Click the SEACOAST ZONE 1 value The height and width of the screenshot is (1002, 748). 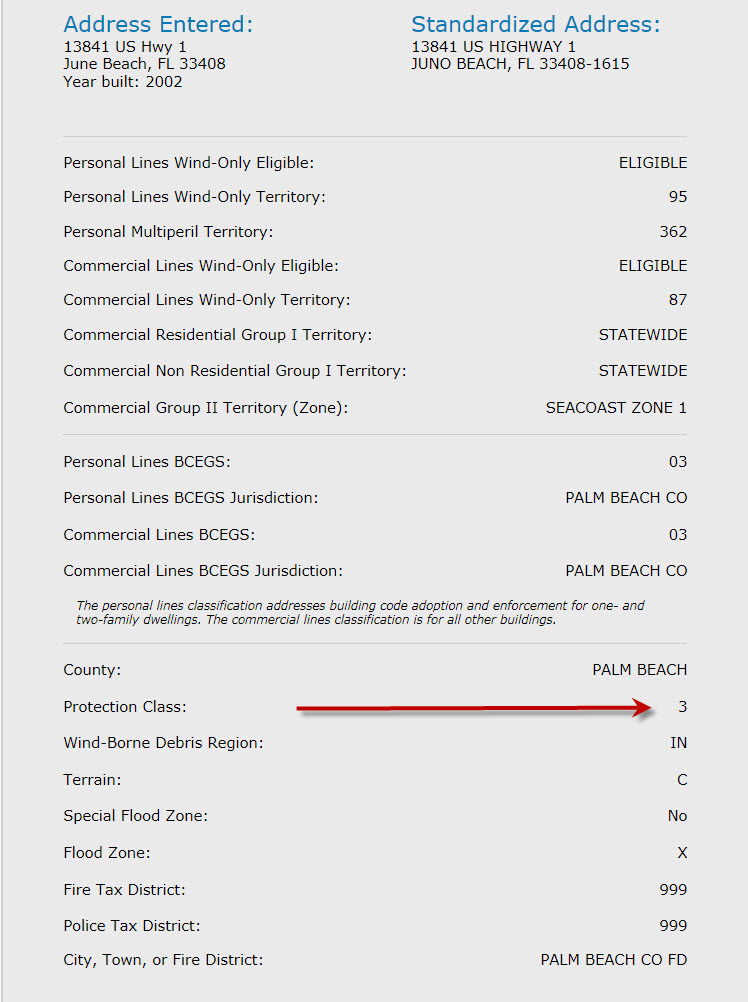616,408
